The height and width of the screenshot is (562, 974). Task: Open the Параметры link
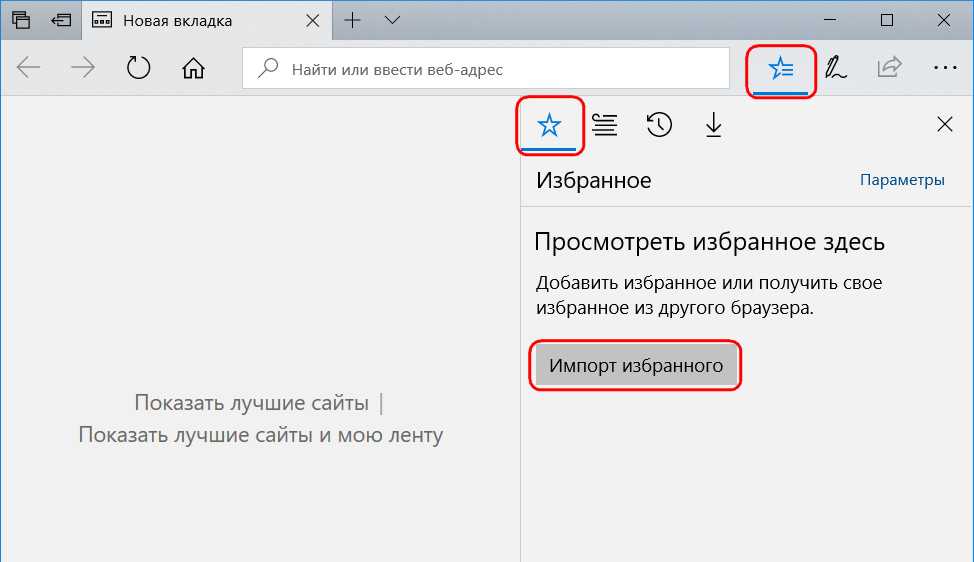pos(902,180)
